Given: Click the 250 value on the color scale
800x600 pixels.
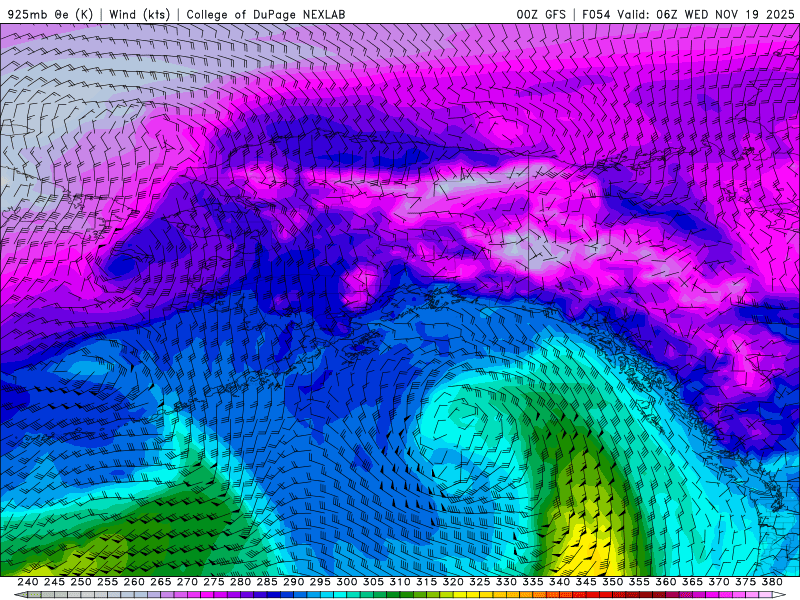Looking at the screenshot, I should 81,582.
